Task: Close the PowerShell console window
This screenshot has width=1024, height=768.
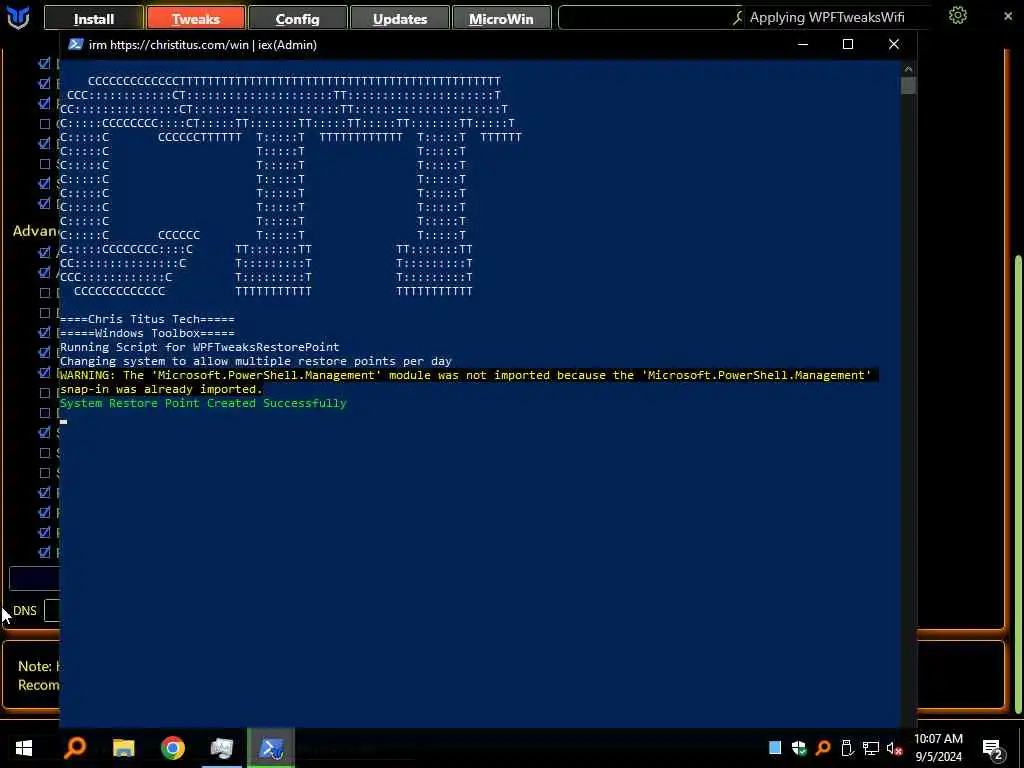Action: [x=893, y=44]
